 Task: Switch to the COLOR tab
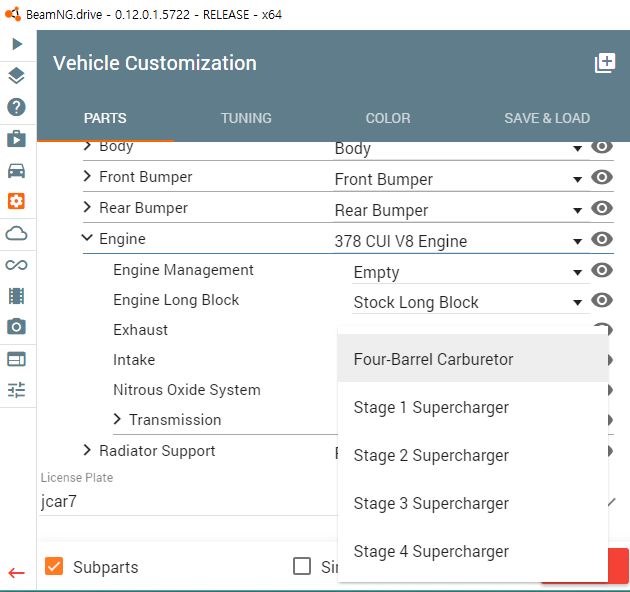coord(388,118)
